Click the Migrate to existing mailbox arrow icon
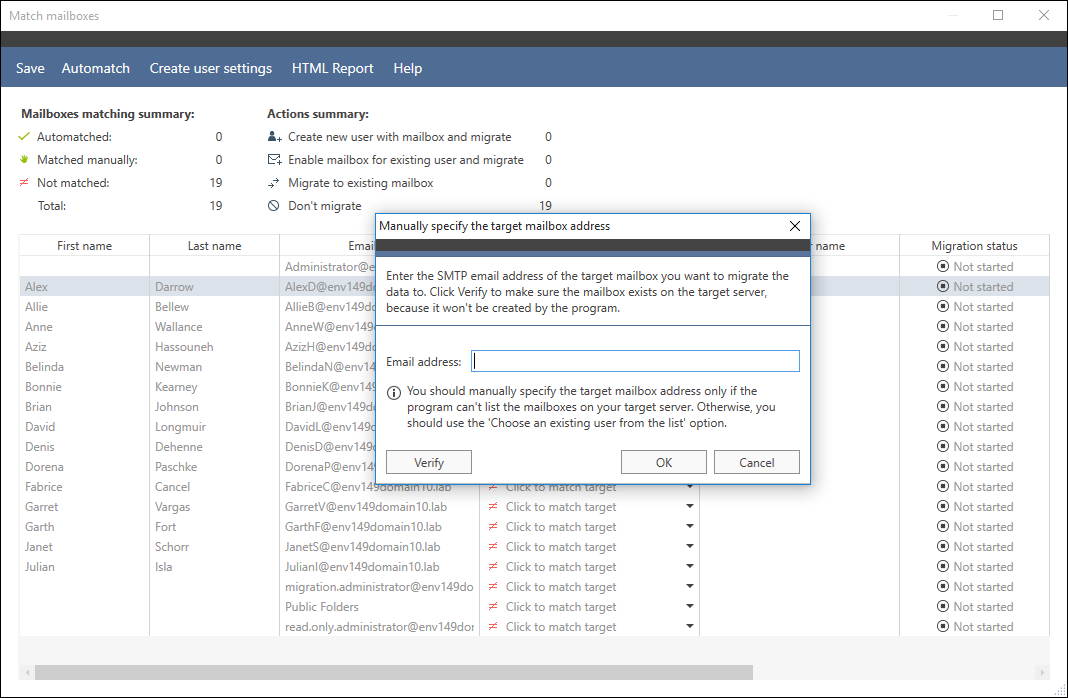The height and width of the screenshot is (698, 1068). [274, 183]
